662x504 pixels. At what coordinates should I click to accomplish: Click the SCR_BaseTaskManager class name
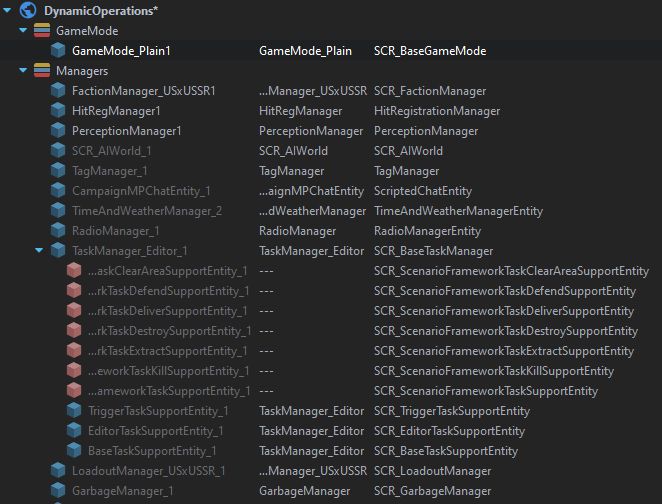coord(434,251)
